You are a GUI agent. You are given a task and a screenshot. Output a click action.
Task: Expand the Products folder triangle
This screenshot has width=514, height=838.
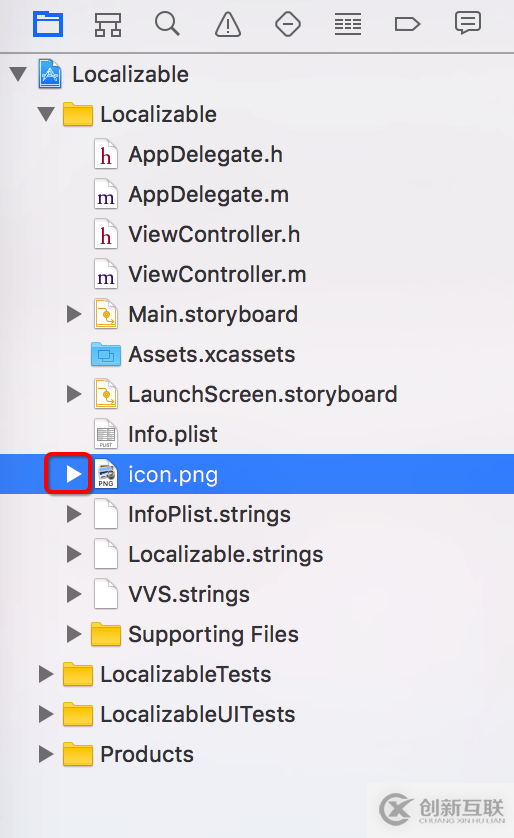46,754
